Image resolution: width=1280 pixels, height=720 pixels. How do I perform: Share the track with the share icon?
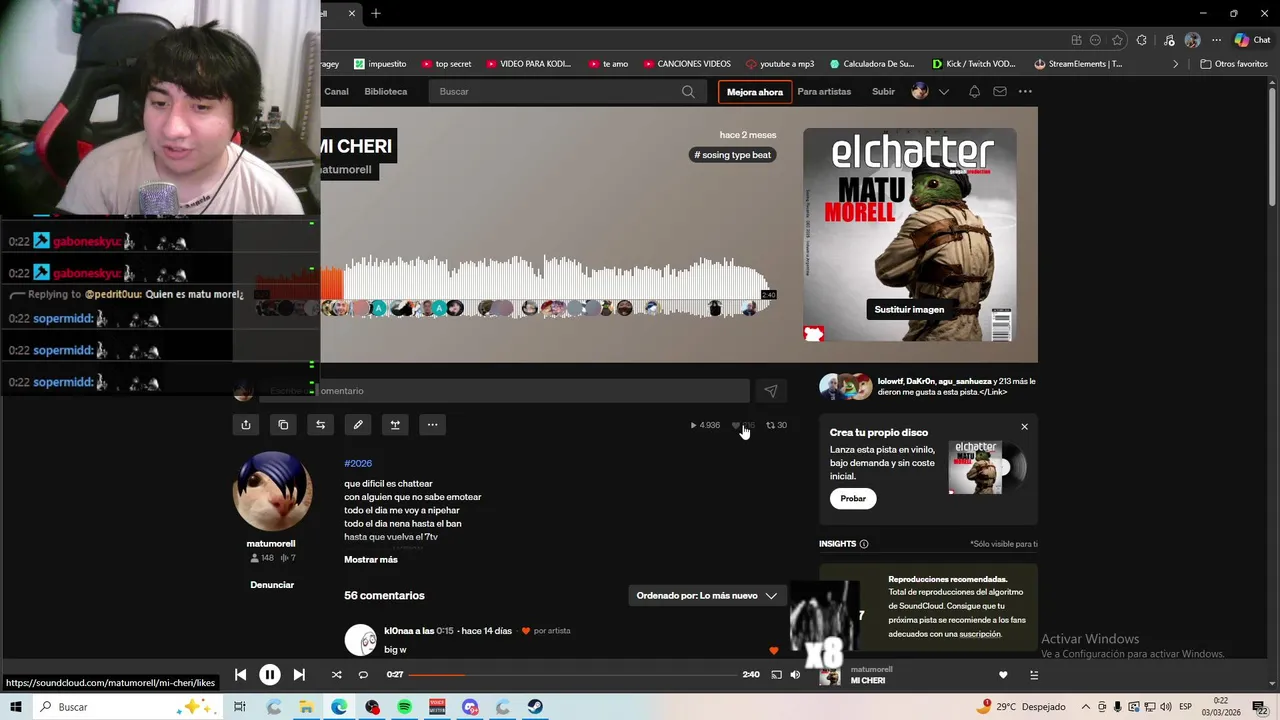246,425
